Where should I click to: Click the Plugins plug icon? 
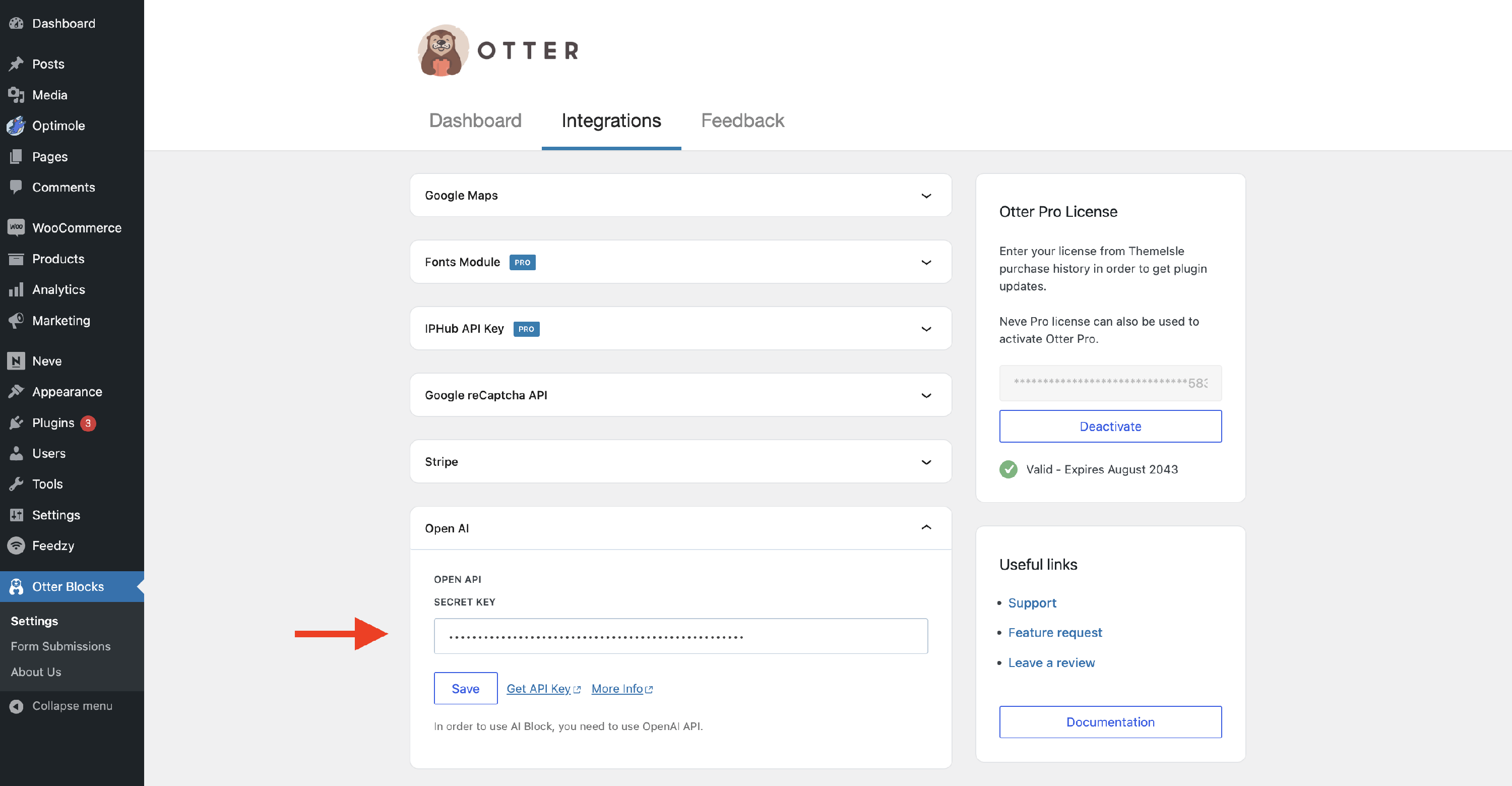[x=16, y=422]
